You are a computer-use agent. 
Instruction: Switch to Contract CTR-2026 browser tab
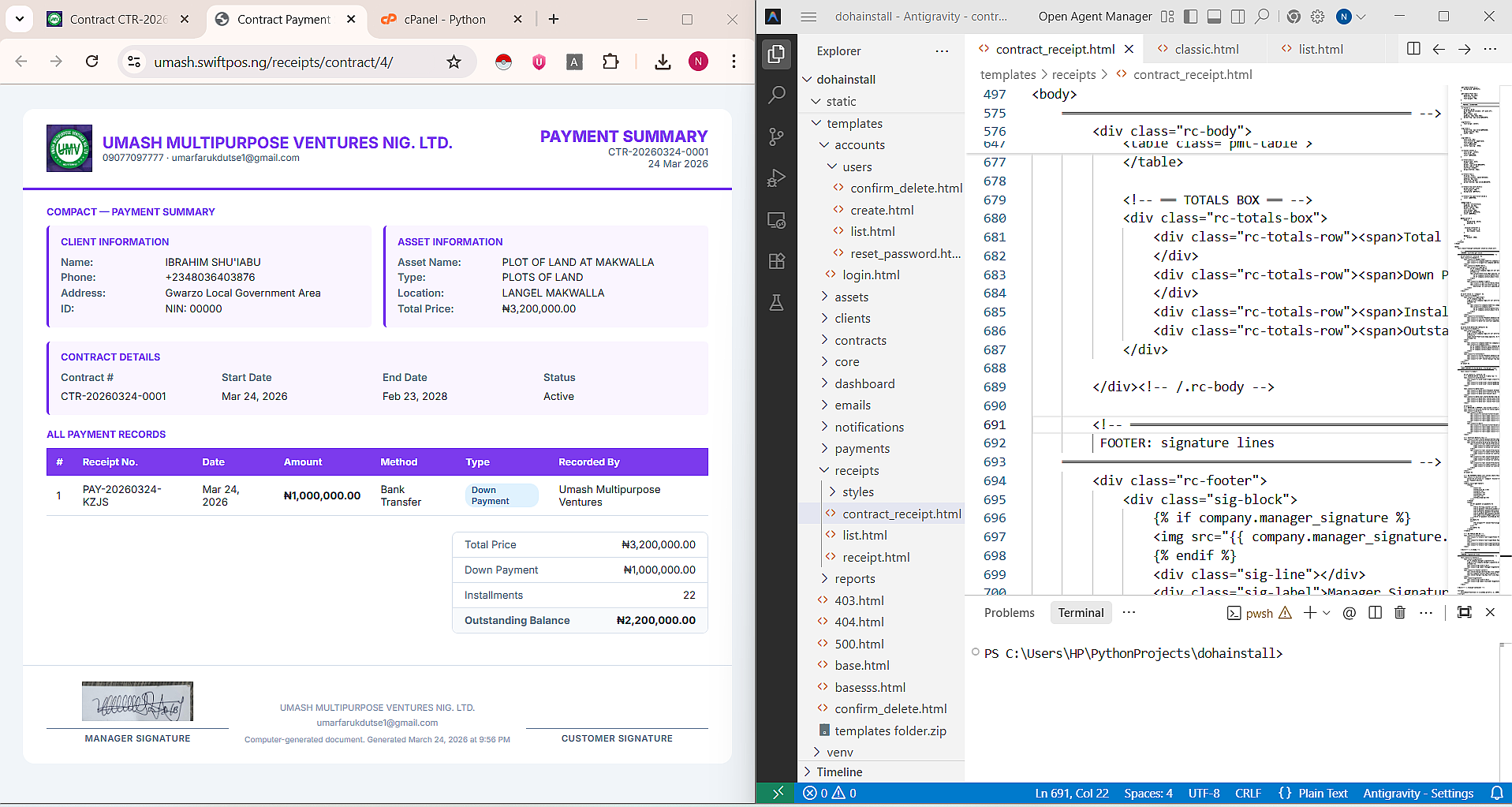click(118, 20)
